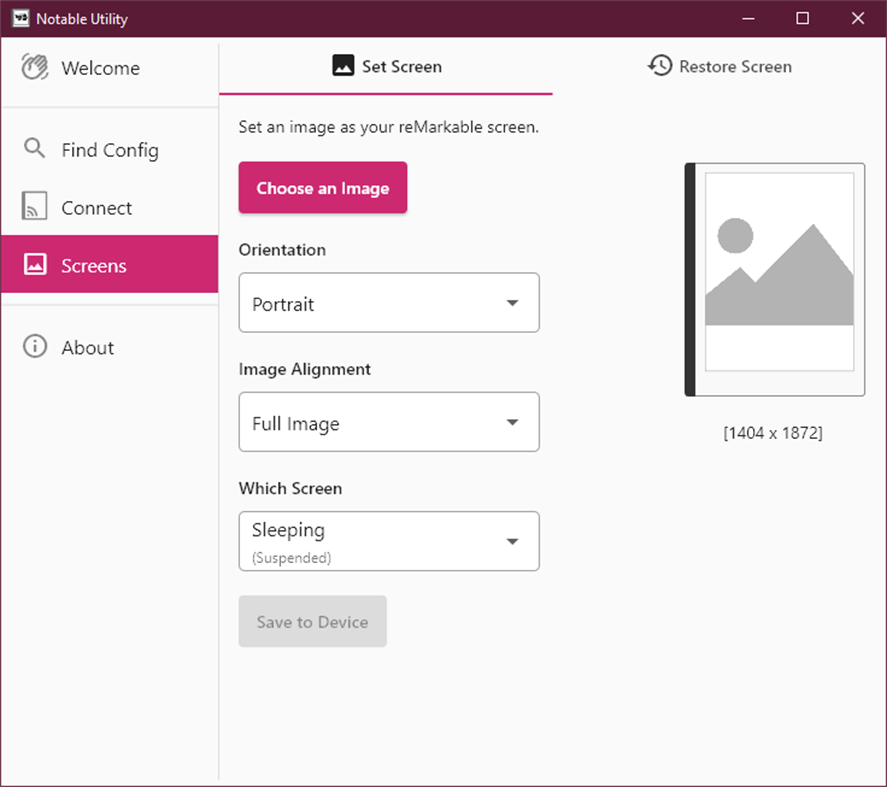
Task: Click the reMarkable screen preview thumbnail
Action: 774,279
